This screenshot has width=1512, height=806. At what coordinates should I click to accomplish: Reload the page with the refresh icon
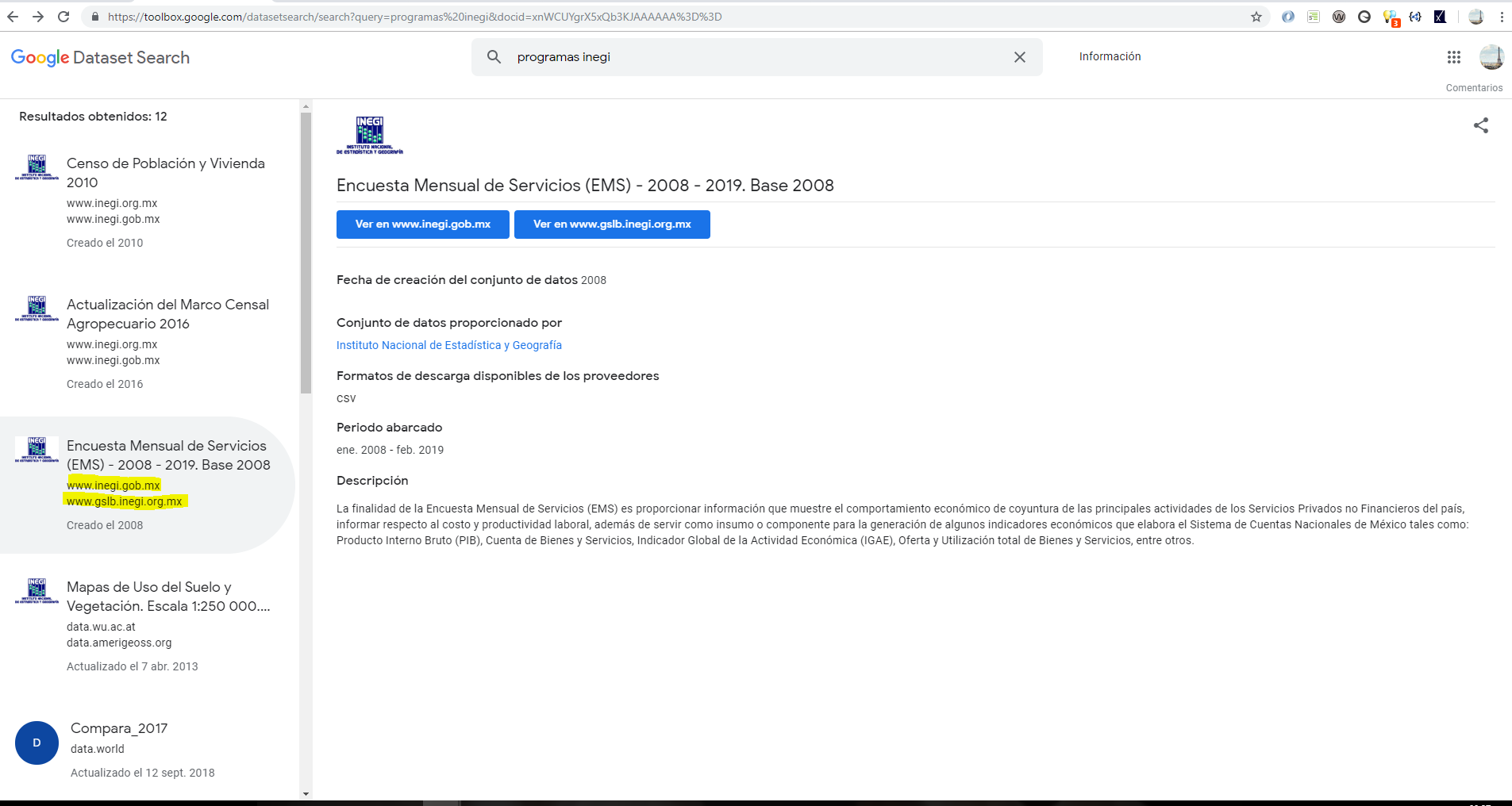tap(63, 17)
